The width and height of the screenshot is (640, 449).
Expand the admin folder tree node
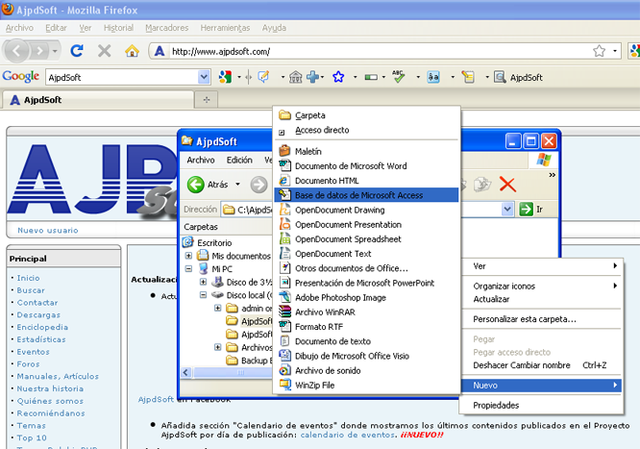click(x=218, y=308)
